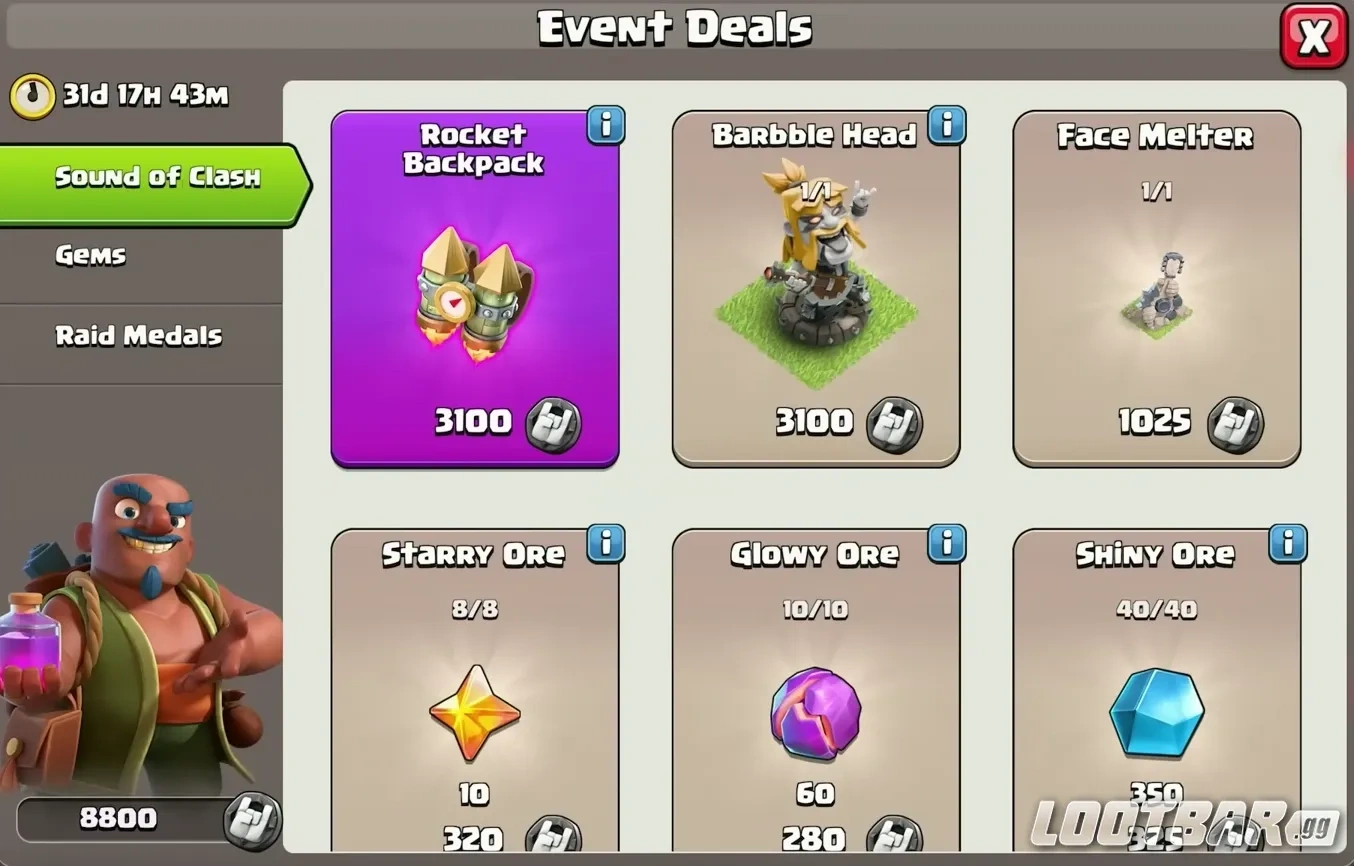Buy Rocket Backpack for 3100 medals
1354x866 pixels.
point(507,423)
